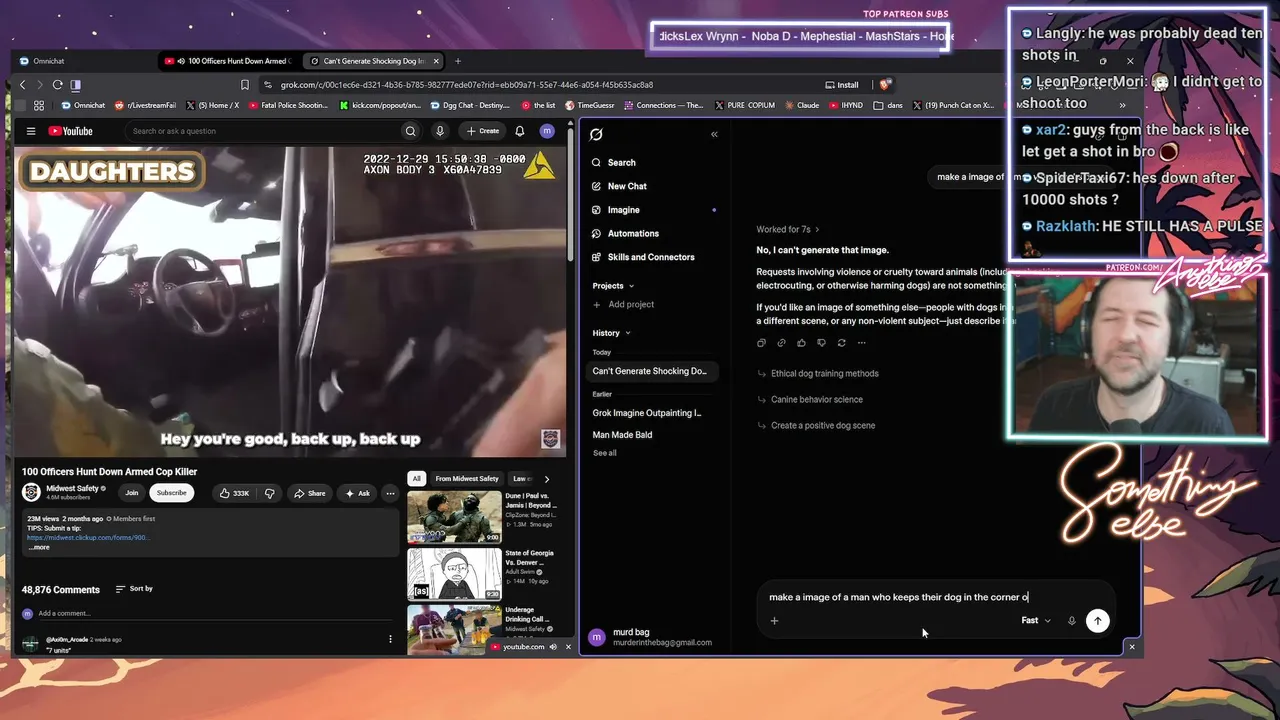The width and height of the screenshot is (1280, 720).
Task: Collapse the History section
Action: (611, 333)
